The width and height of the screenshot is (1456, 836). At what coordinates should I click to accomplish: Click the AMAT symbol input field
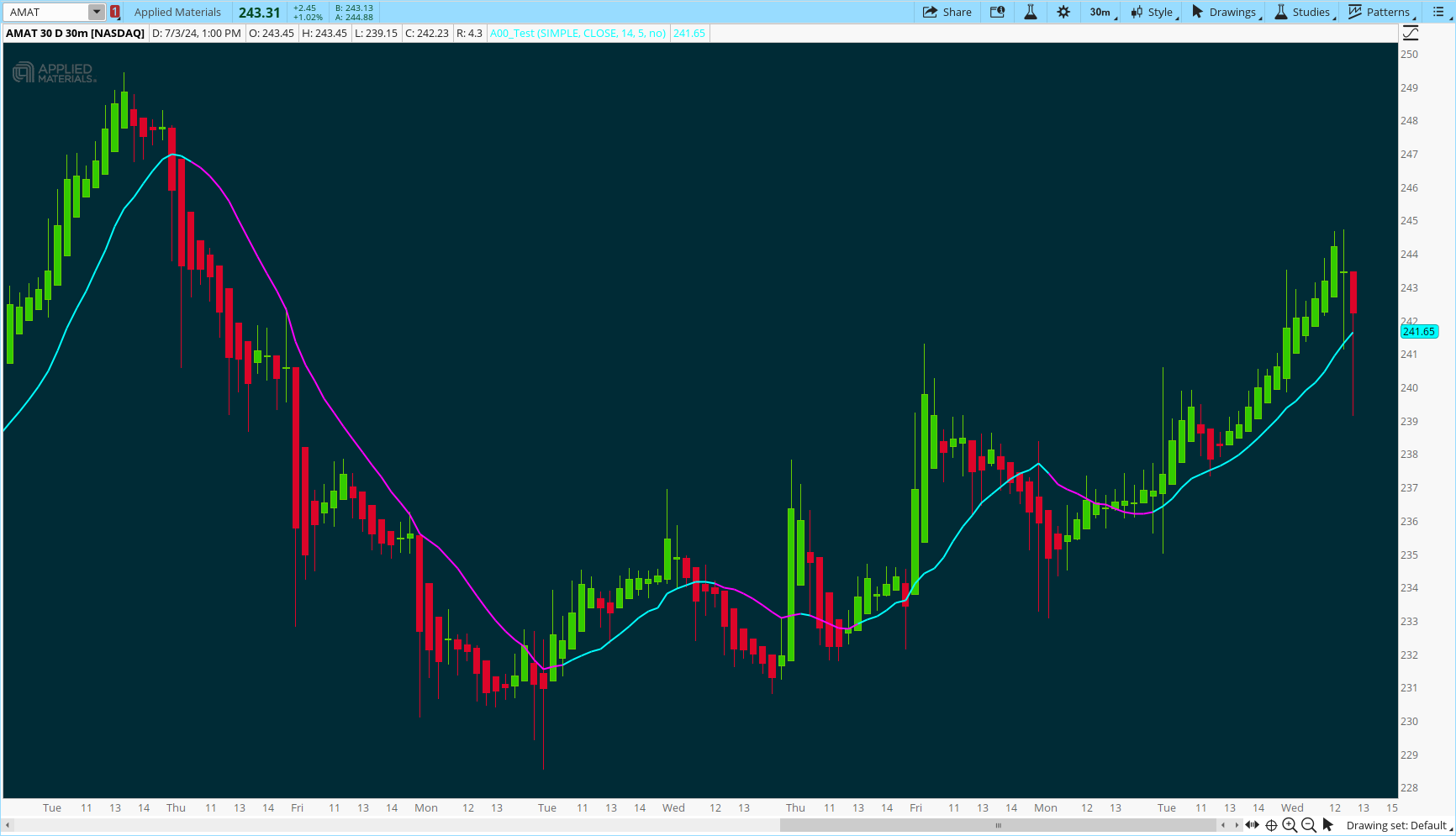pyautogui.click(x=47, y=12)
